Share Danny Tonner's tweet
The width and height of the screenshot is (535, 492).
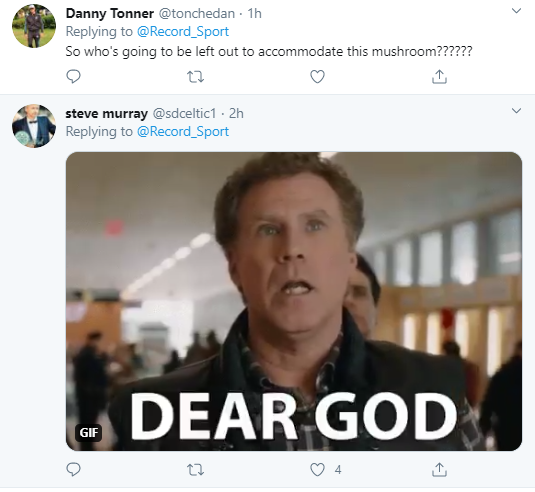pos(439,76)
